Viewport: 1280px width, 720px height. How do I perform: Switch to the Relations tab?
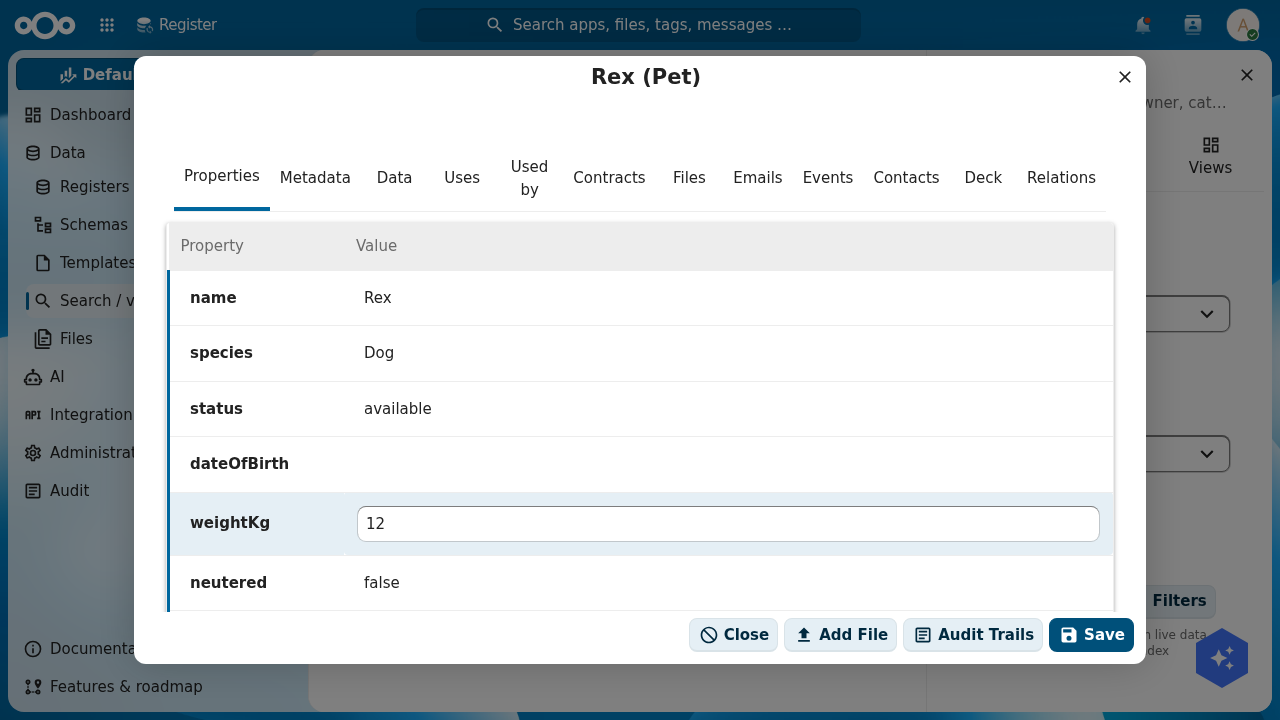(x=1061, y=178)
